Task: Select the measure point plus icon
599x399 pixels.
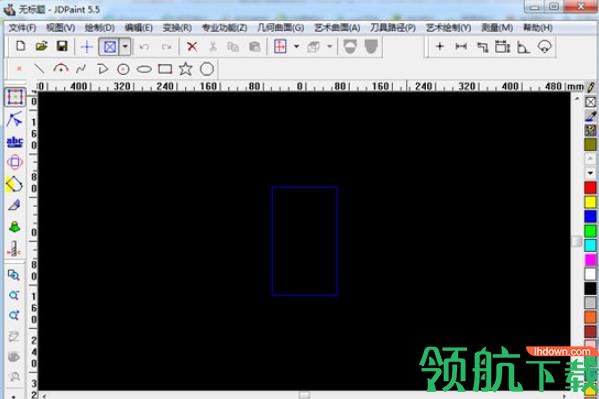Action: click(x=440, y=47)
